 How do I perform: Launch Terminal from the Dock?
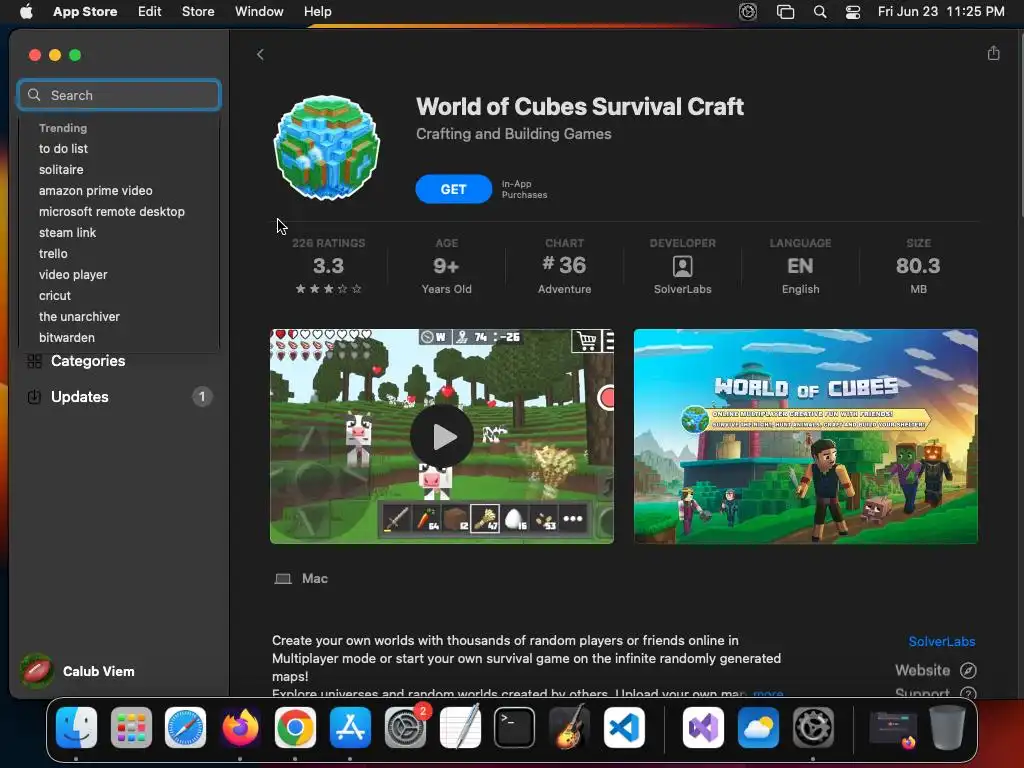[515, 727]
